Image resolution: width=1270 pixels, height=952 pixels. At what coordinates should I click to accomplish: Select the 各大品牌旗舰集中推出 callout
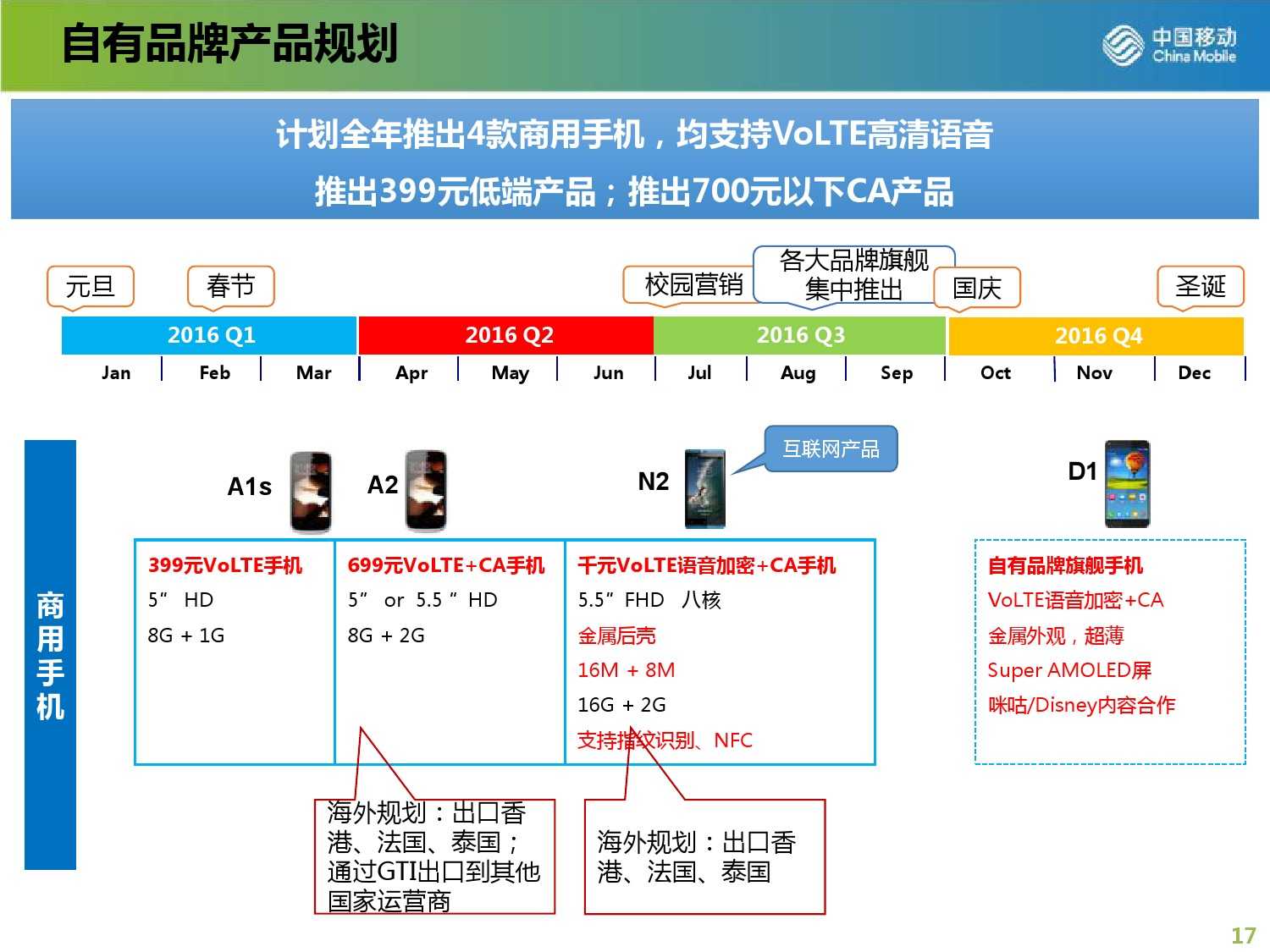853,274
